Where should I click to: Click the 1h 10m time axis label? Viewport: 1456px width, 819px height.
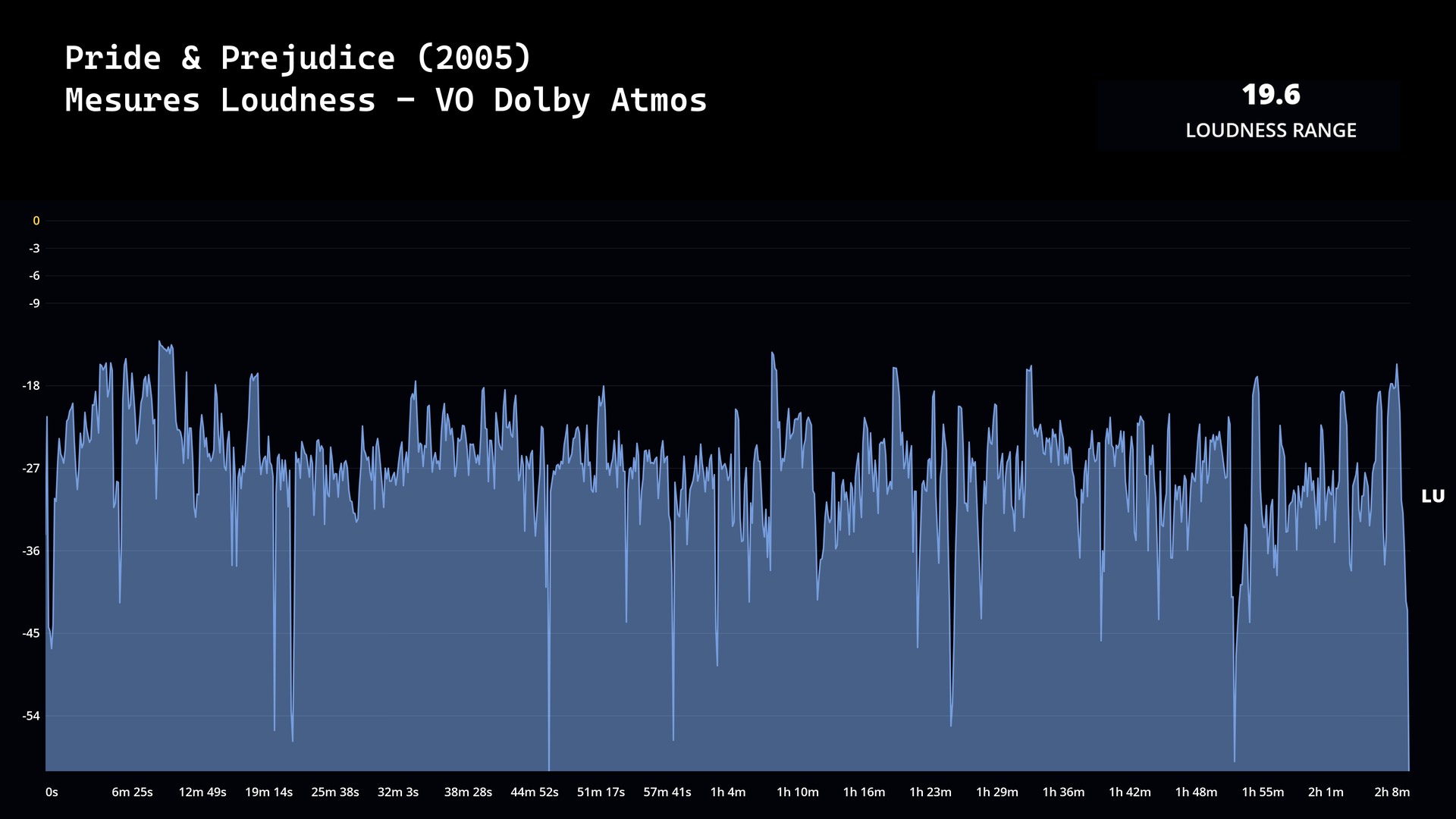(x=797, y=792)
